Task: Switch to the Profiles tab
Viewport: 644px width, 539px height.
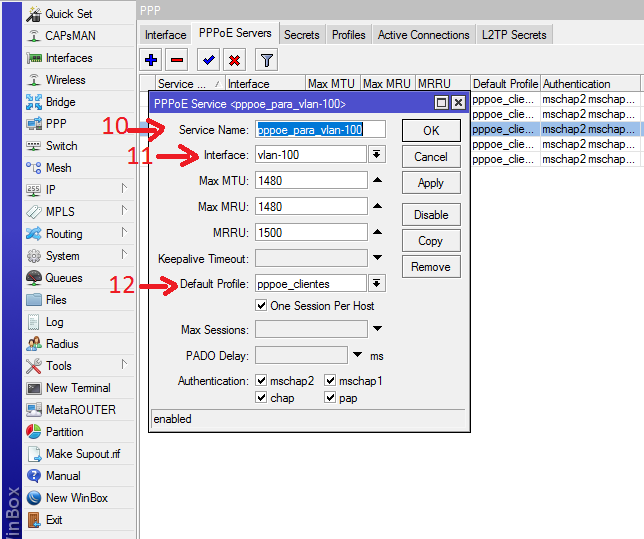Action: point(349,35)
